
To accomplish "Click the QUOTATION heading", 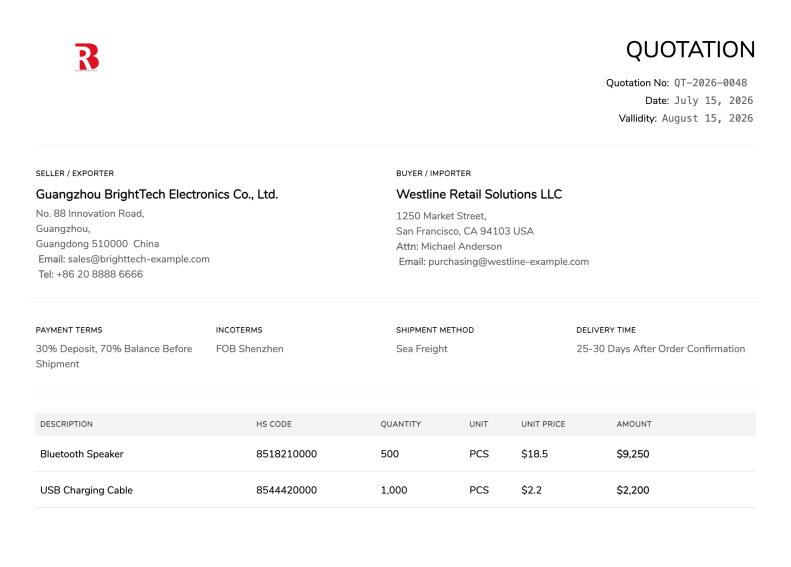I will point(690,50).
